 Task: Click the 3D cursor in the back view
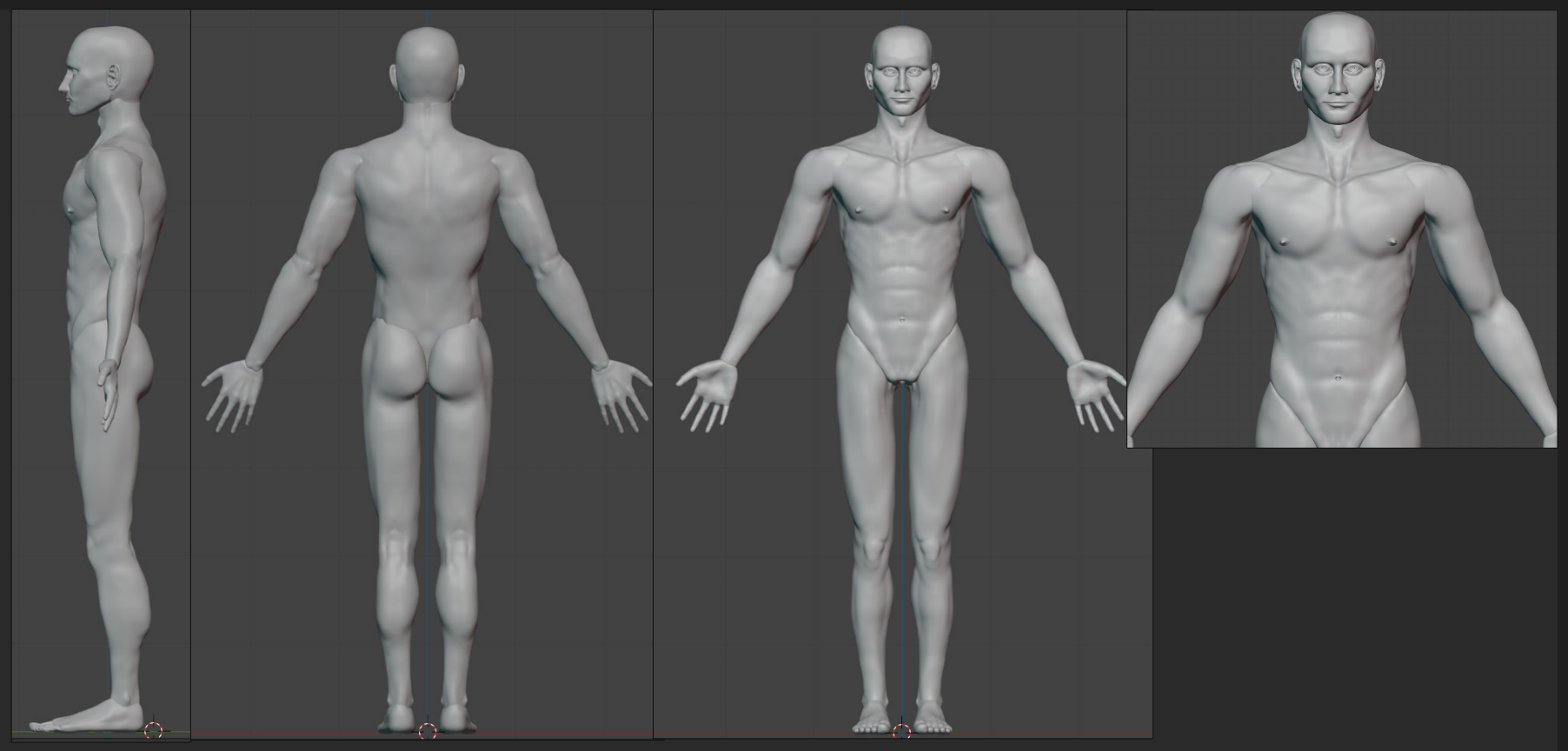pos(428,731)
